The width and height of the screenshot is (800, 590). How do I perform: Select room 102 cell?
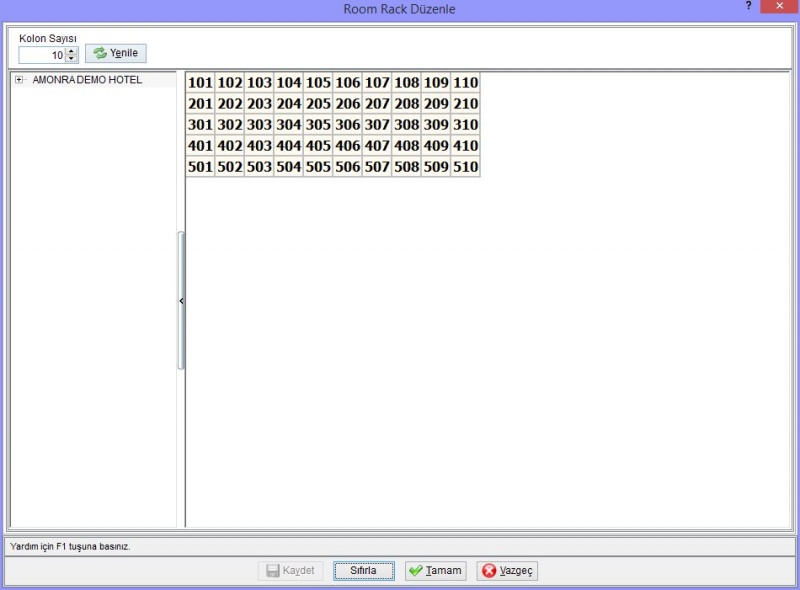[230, 83]
